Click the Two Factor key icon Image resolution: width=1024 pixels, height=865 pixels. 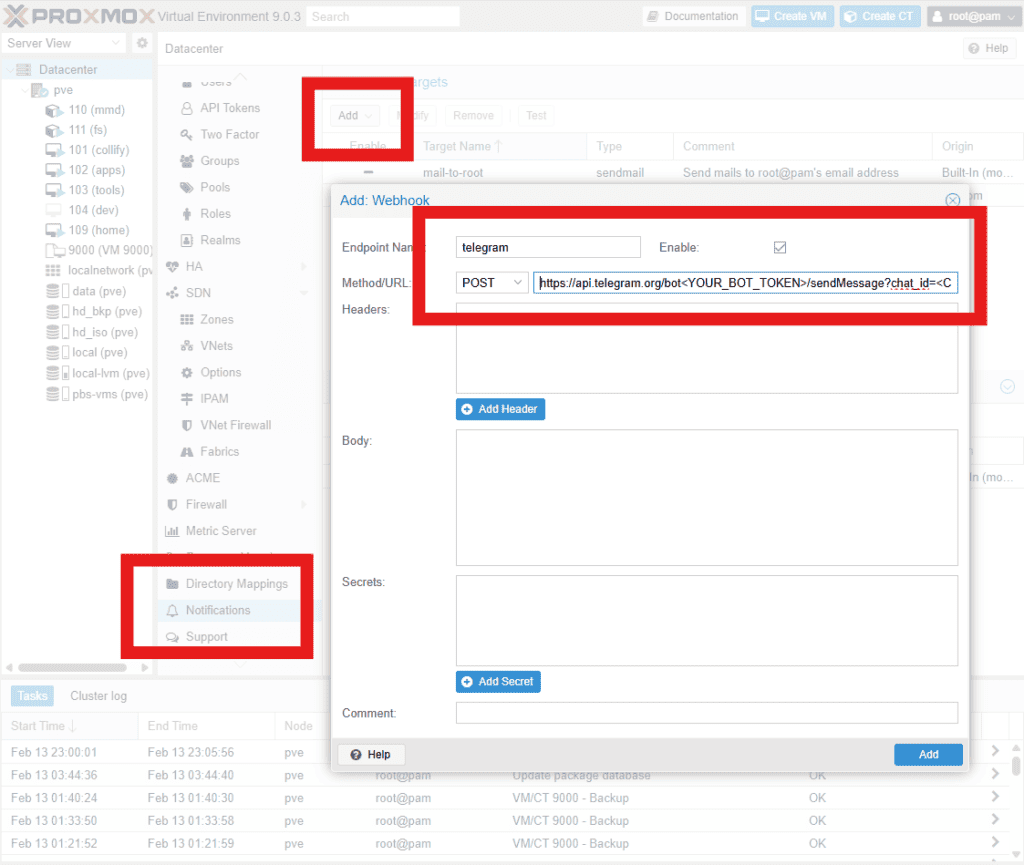click(x=186, y=135)
